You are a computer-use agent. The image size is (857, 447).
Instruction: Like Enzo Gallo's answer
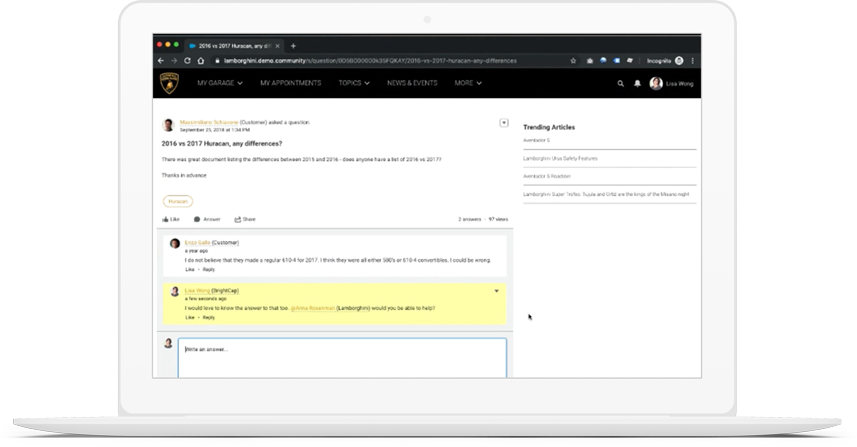click(x=190, y=269)
